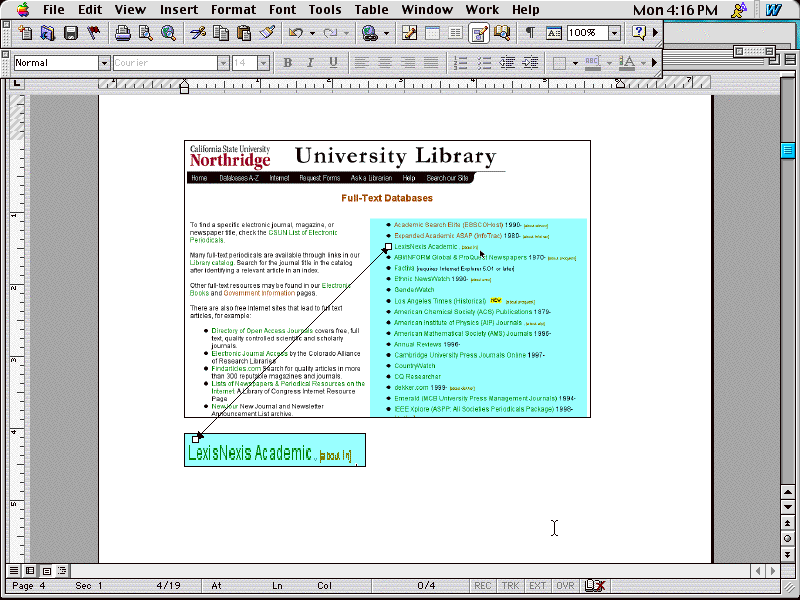Paste using the clipboard icon
Viewport: 800px width, 600px height.
pyautogui.click(x=244, y=33)
